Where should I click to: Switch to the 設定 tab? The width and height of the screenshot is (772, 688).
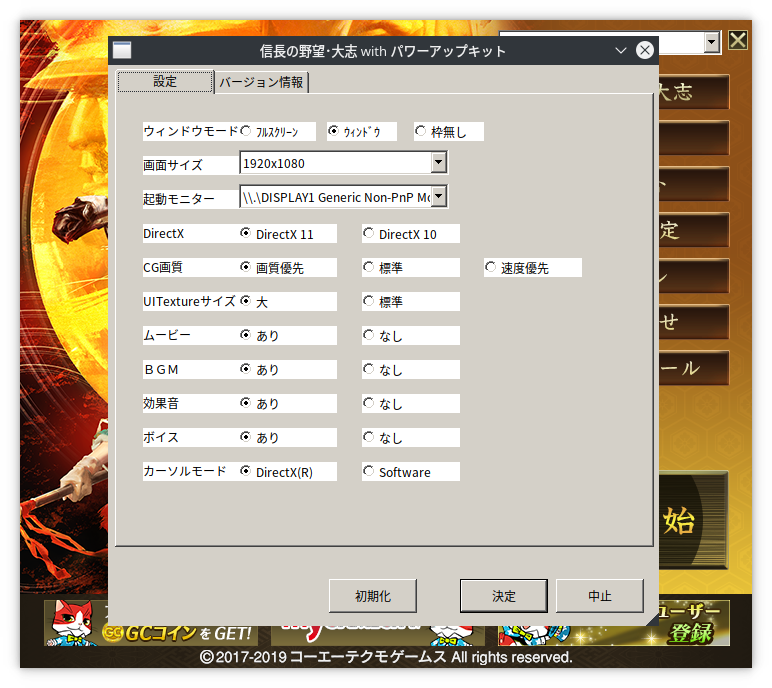point(165,81)
